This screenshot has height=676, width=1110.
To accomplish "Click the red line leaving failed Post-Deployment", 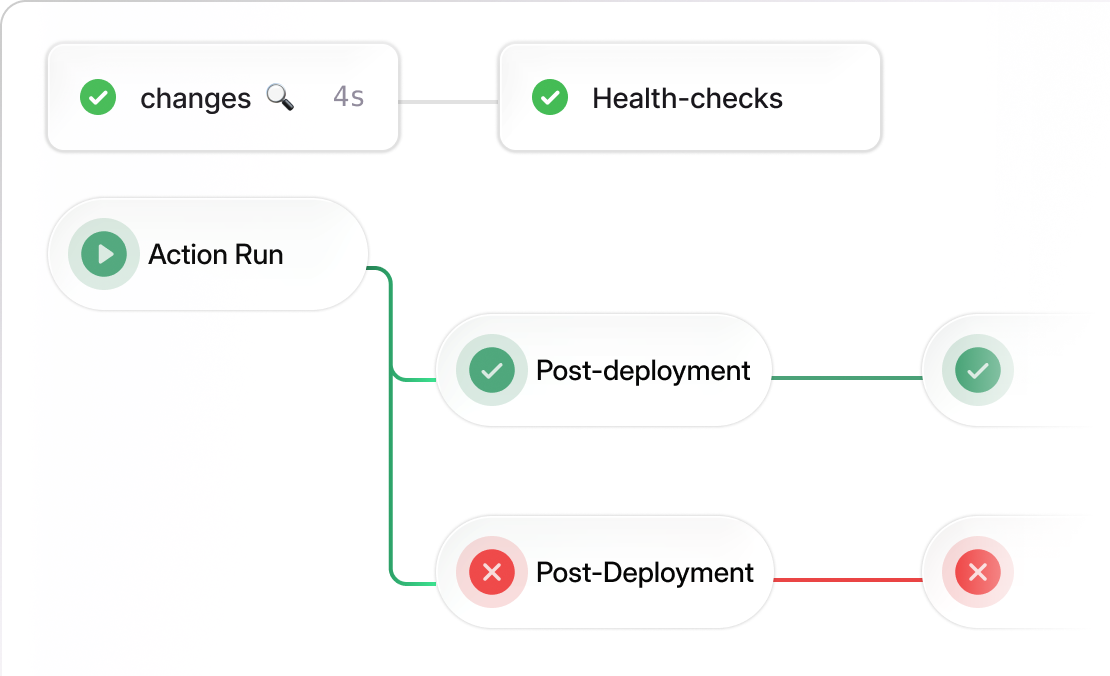I will [846, 580].
